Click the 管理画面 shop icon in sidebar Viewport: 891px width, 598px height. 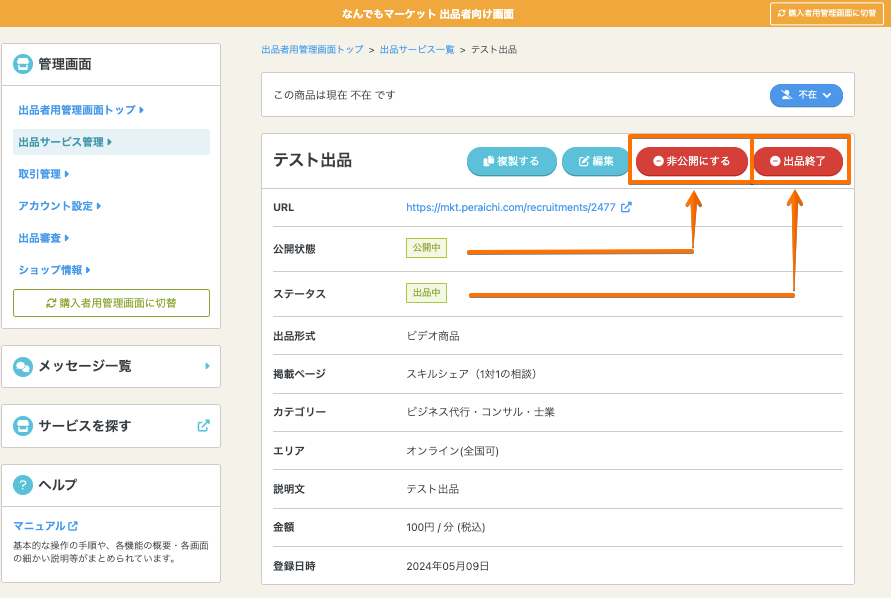point(23,64)
